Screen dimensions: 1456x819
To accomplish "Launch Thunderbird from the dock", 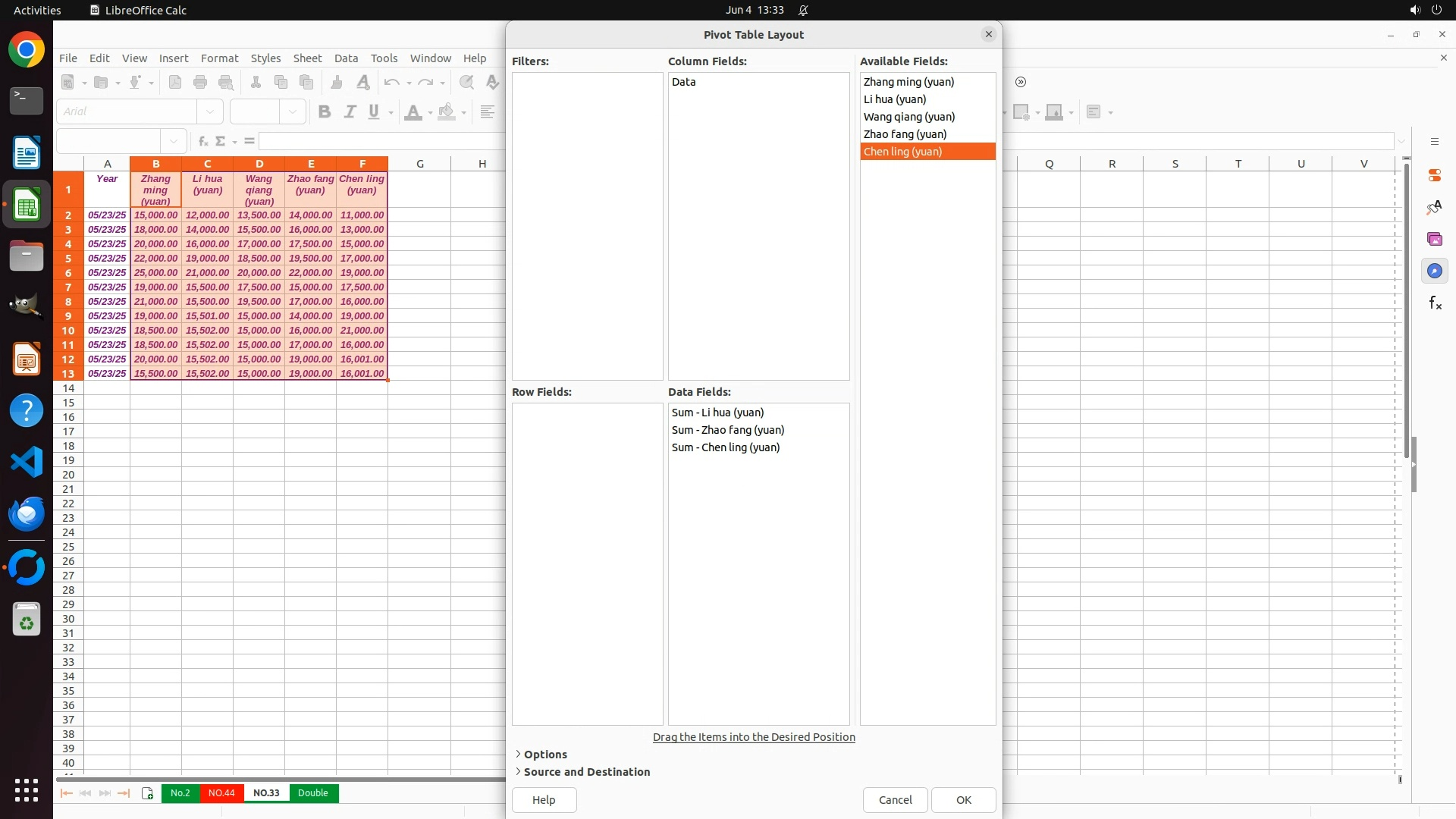I will point(27,514).
